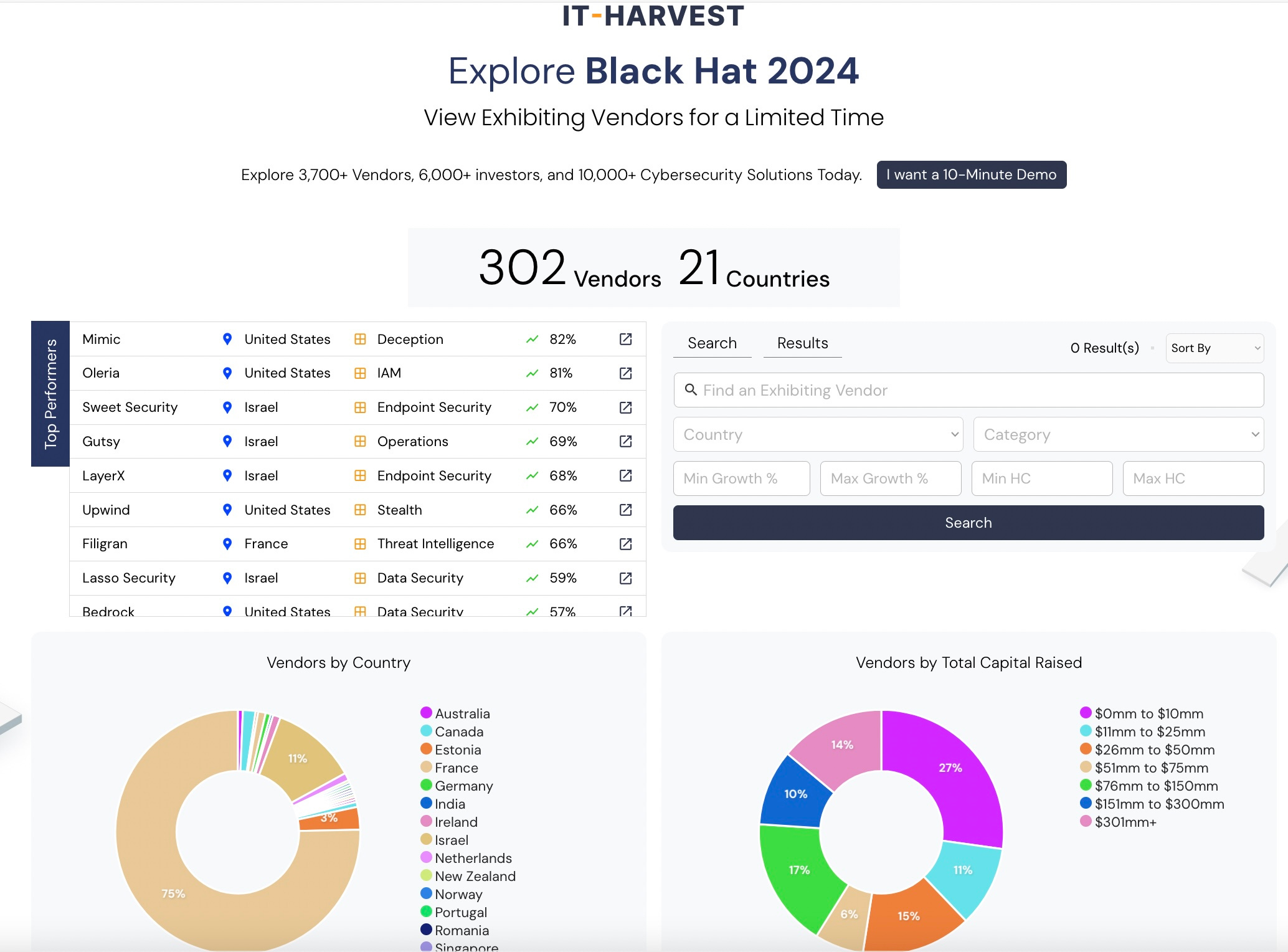Click category grid icon in LayerX row
The width and height of the screenshot is (1288, 952).
point(360,475)
